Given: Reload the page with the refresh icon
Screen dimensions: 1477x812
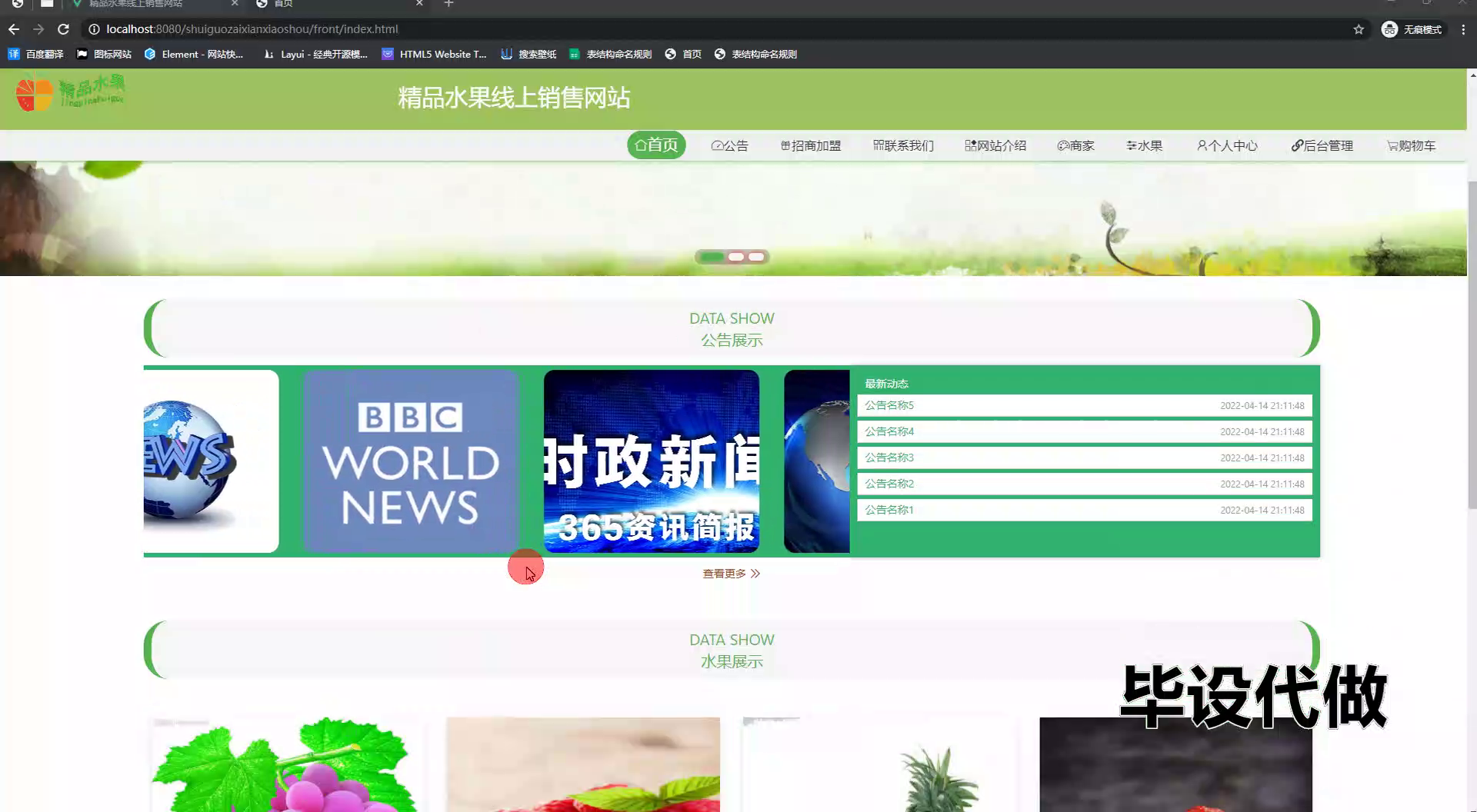Looking at the screenshot, I should [x=64, y=29].
